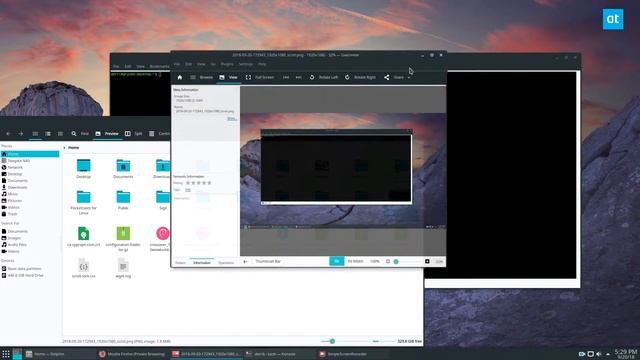Toggle the Thumbnail Bar in Gwenview
This screenshot has height=360, width=640.
pyautogui.click(x=268, y=261)
